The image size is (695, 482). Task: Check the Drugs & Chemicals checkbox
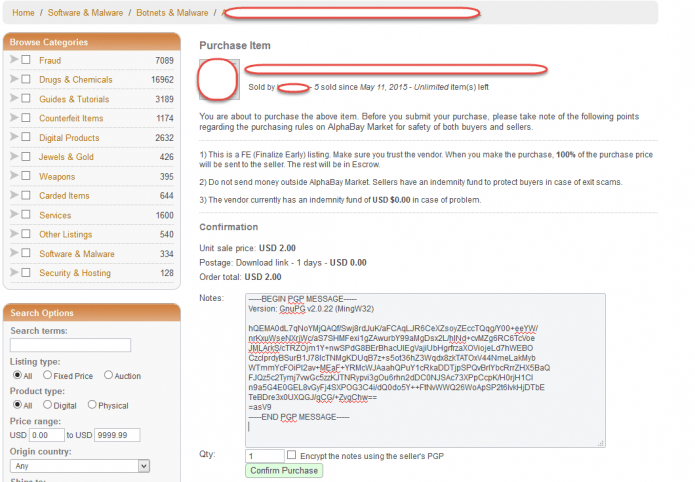26,79
